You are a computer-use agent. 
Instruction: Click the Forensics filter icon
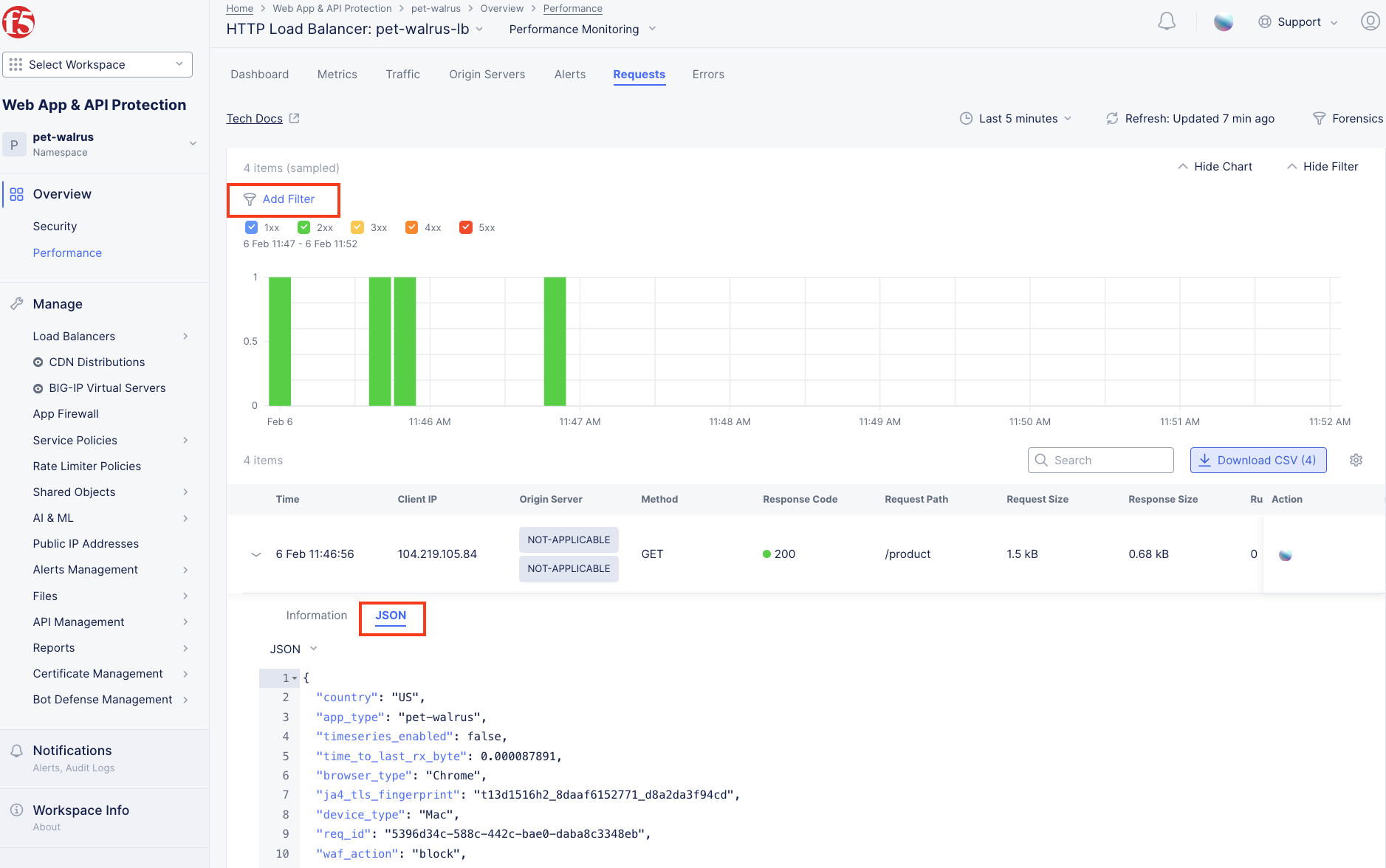(1319, 119)
